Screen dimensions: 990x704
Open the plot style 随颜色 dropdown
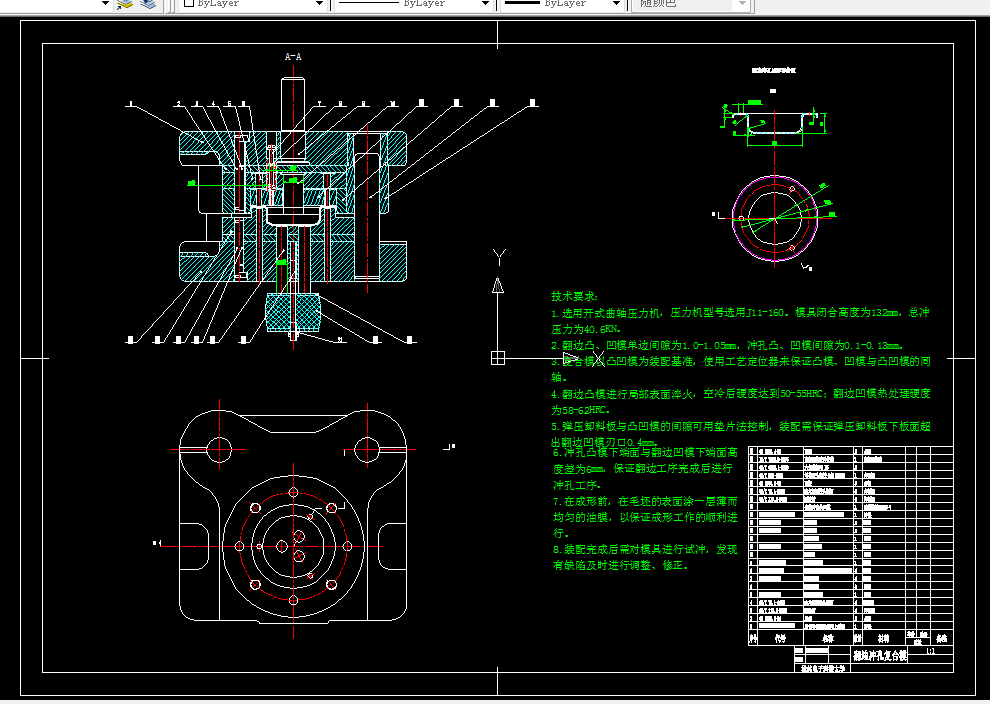click(x=690, y=4)
